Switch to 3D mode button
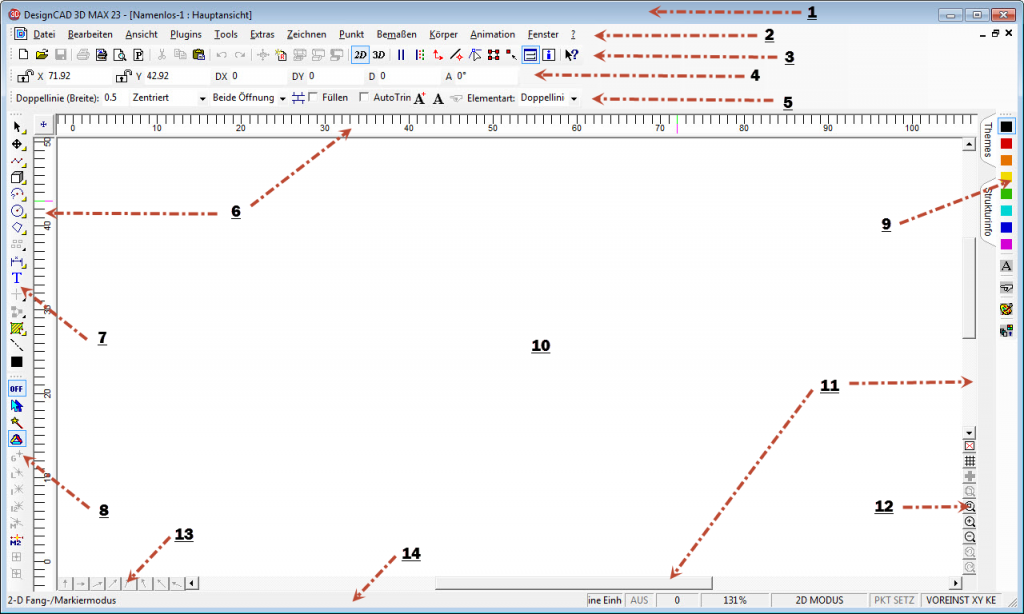Screen dimensions: 1024x614 coord(379,55)
